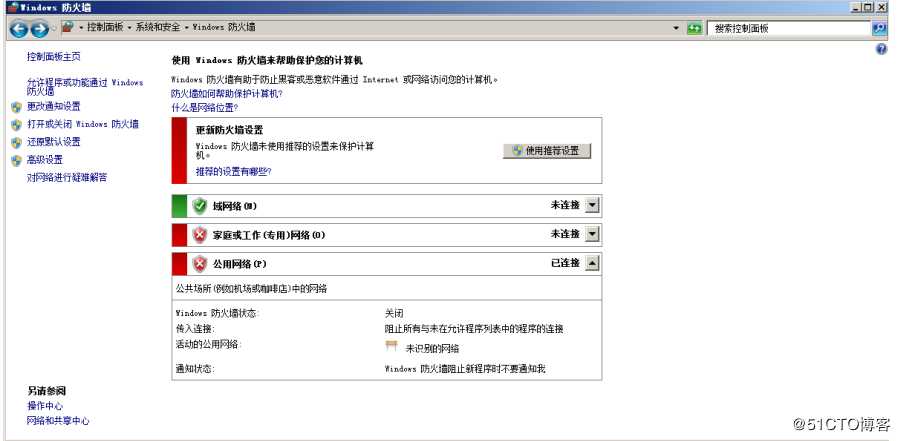Screen dimensions: 900x441
Task: Open 高级设置 link
Action: point(45,160)
